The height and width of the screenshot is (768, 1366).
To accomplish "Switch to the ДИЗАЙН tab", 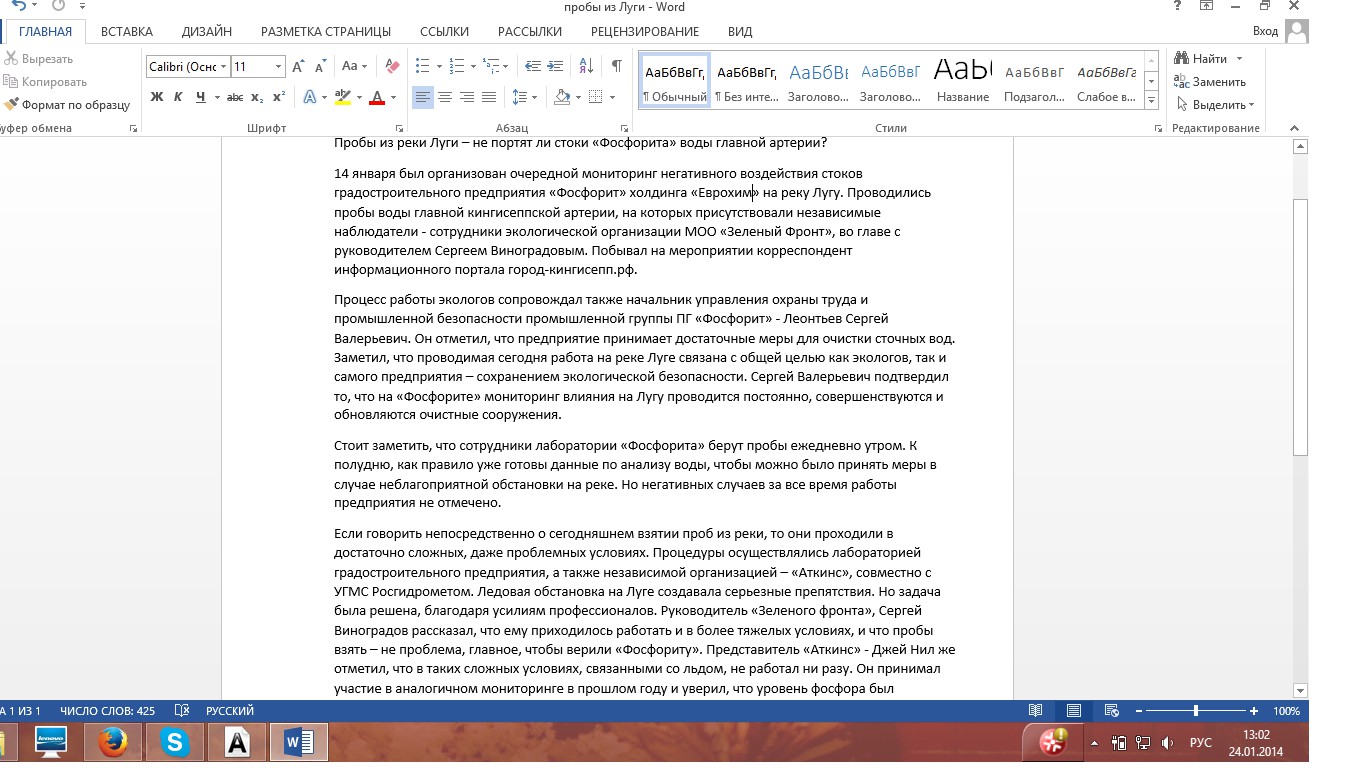I will [206, 31].
